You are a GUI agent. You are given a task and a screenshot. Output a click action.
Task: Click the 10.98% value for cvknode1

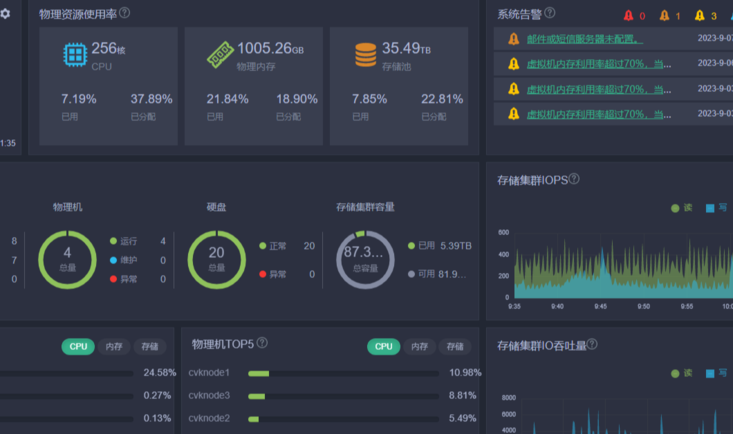465,373
